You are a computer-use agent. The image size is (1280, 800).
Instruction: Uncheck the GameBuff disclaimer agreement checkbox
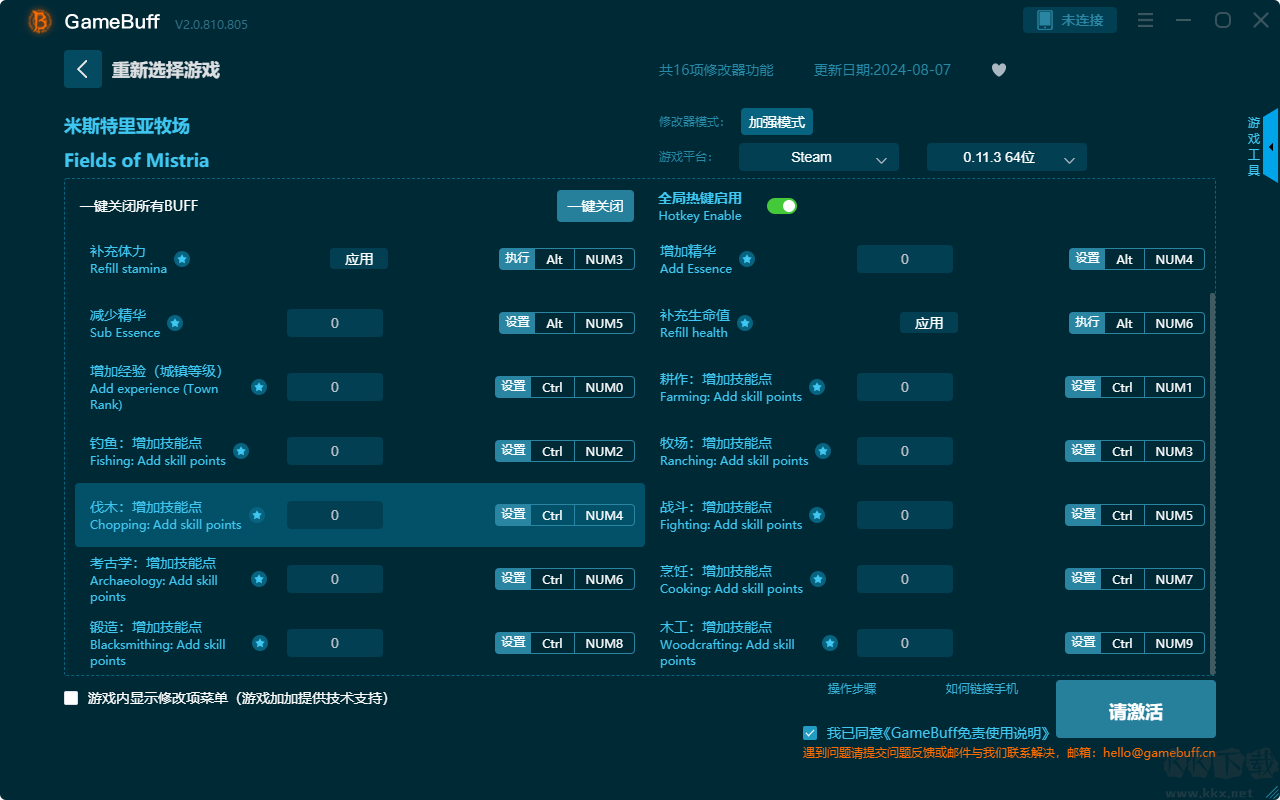[810, 733]
